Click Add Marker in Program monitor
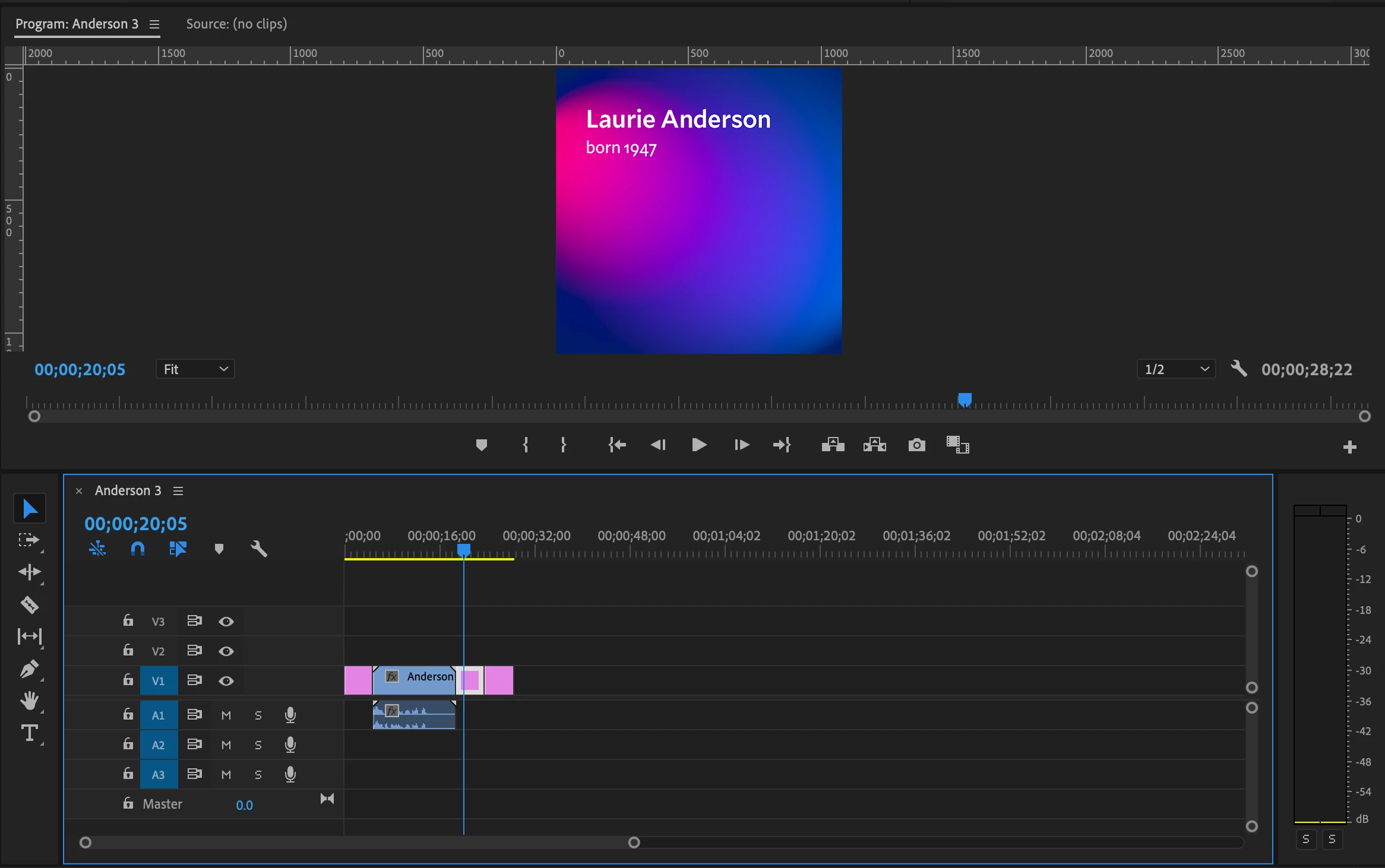1385x868 pixels. tap(481, 445)
